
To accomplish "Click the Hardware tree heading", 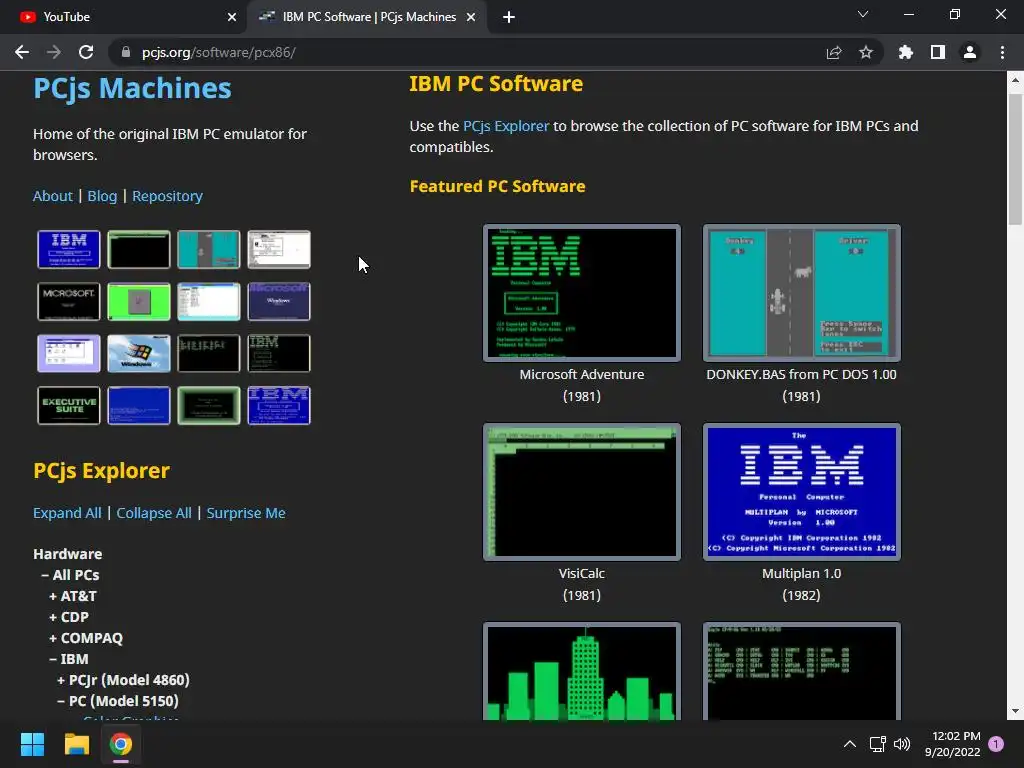I will [x=67, y=554].
